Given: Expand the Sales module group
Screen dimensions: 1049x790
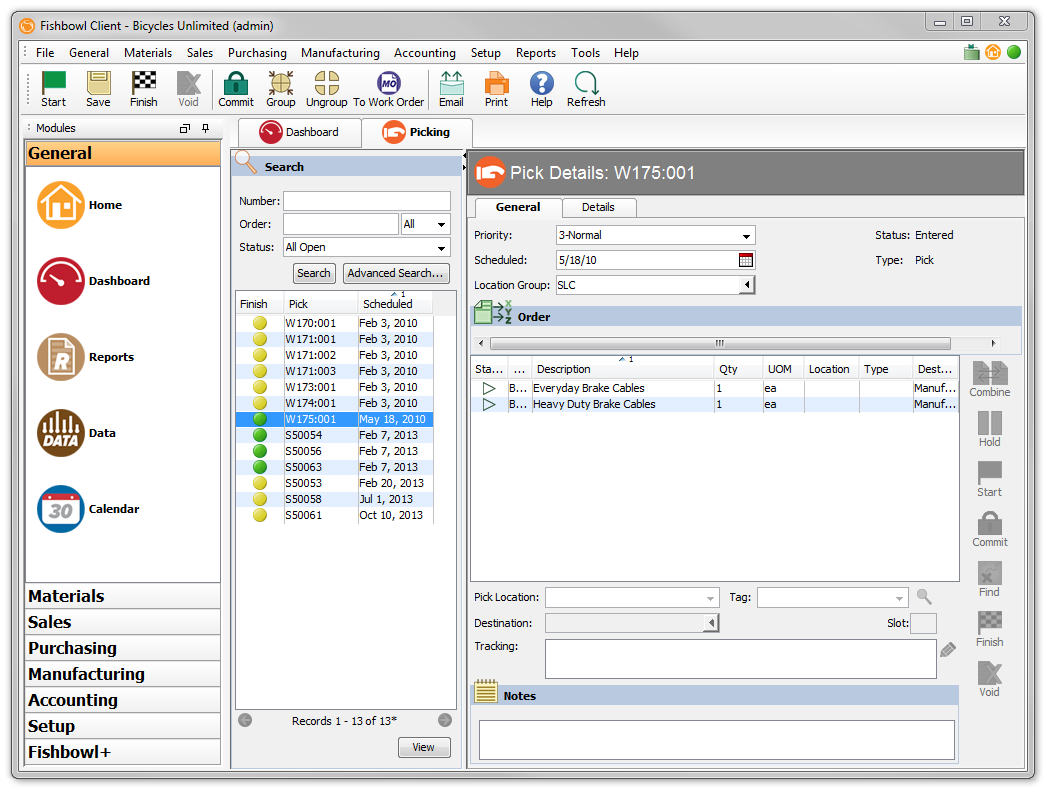Looking at the screenshot, I should pos(123,622).
